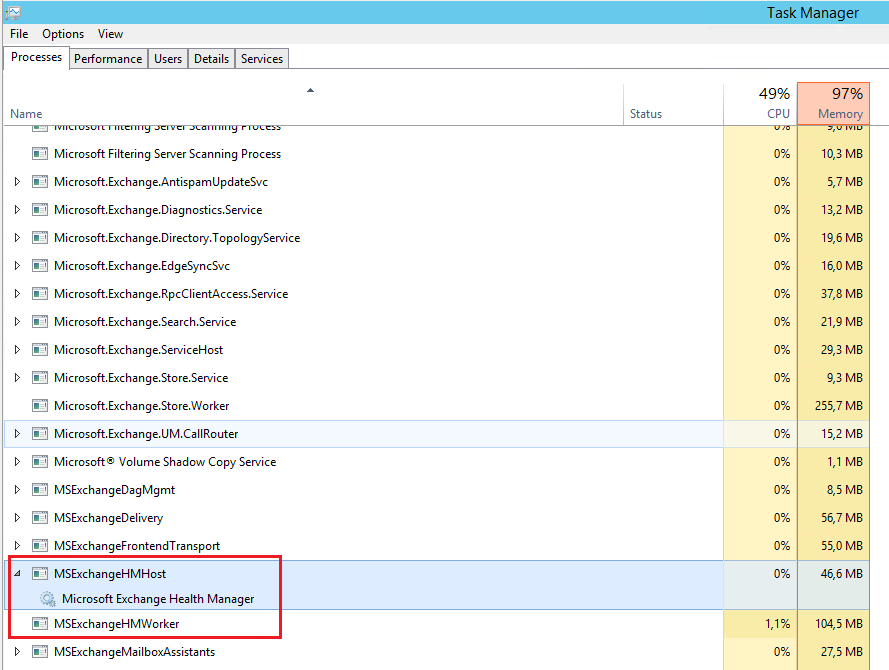Expand the Microsoft.Exchange.Diagnostics.Service process
The height and width of the screenshot is (670, 889).
pyautogui.click(x=17, y=210)
